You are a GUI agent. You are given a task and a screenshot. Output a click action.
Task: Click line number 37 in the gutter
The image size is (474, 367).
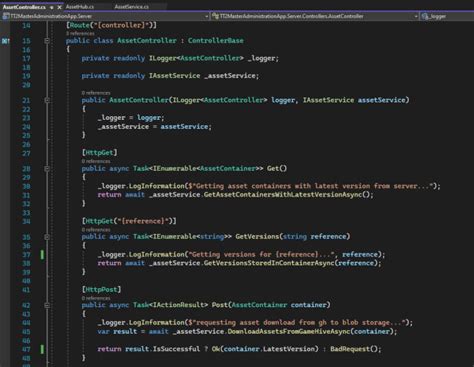pos(26,255)
